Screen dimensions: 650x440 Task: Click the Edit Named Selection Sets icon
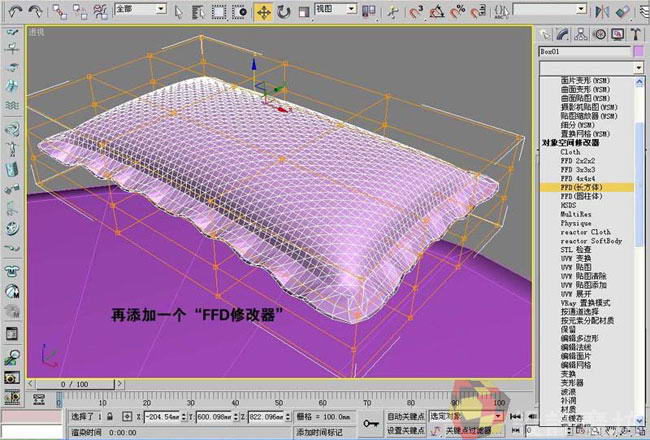point(502,12)
